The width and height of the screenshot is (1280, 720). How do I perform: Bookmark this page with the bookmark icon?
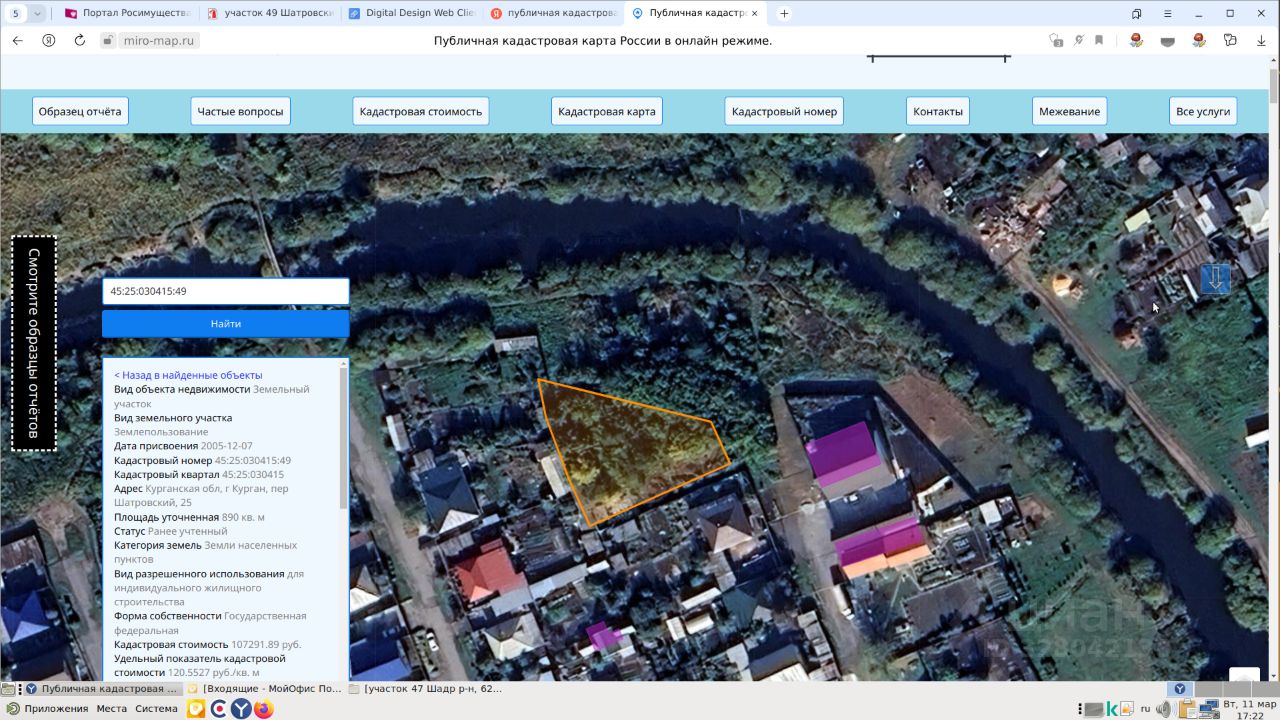(1099, 40)
